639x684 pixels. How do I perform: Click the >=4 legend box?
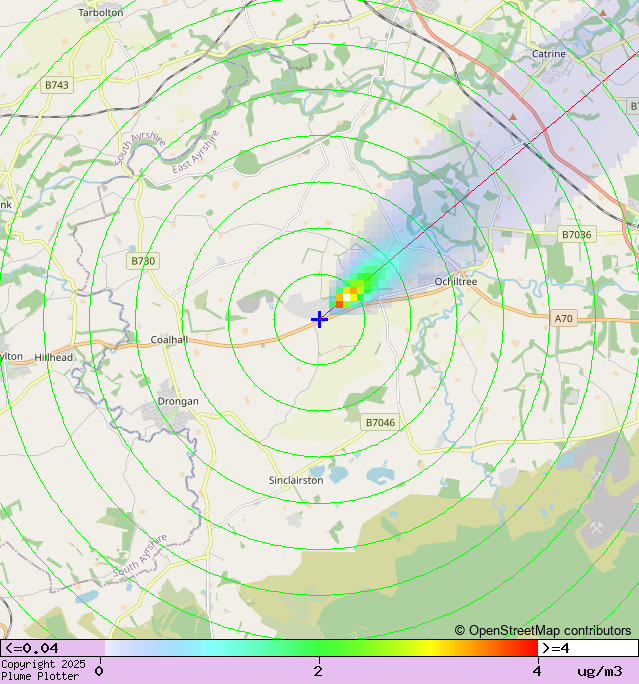(x=588, y=648)
